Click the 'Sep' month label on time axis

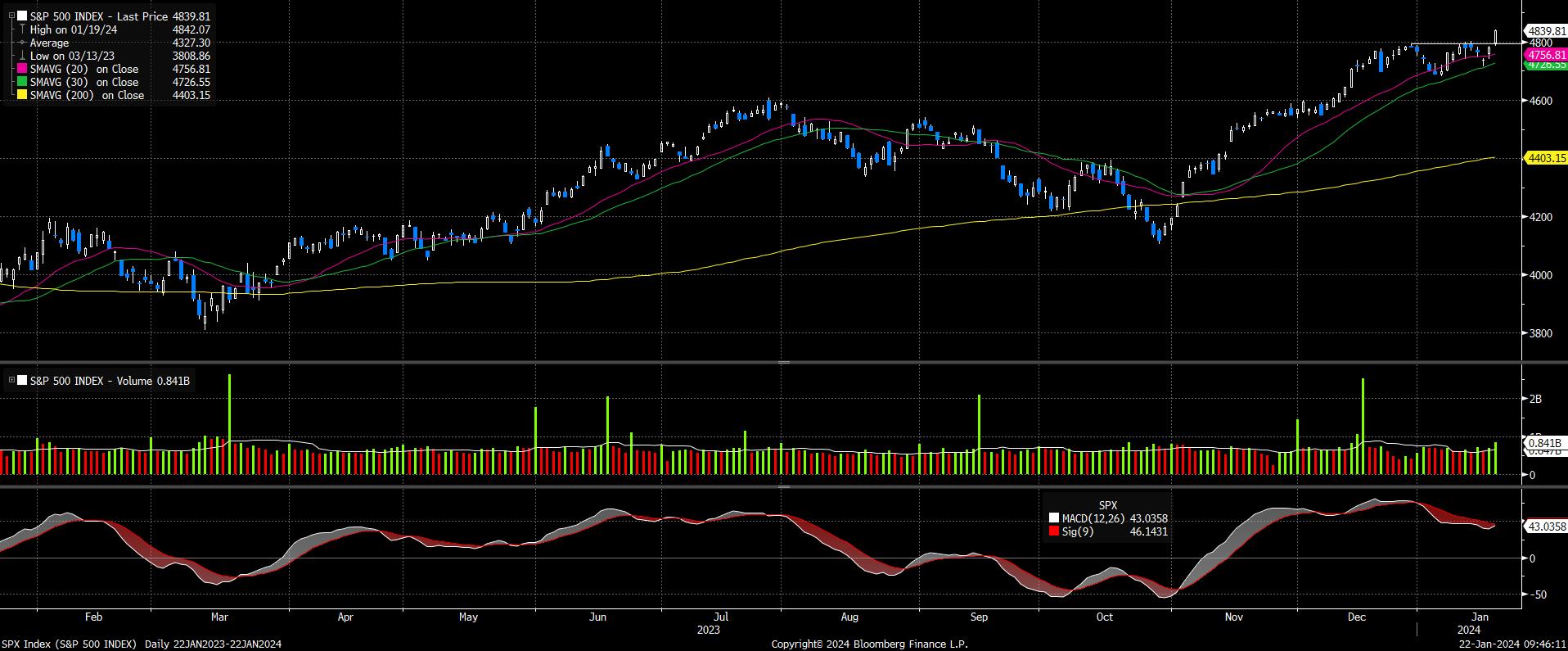click(x=979, y=617)
